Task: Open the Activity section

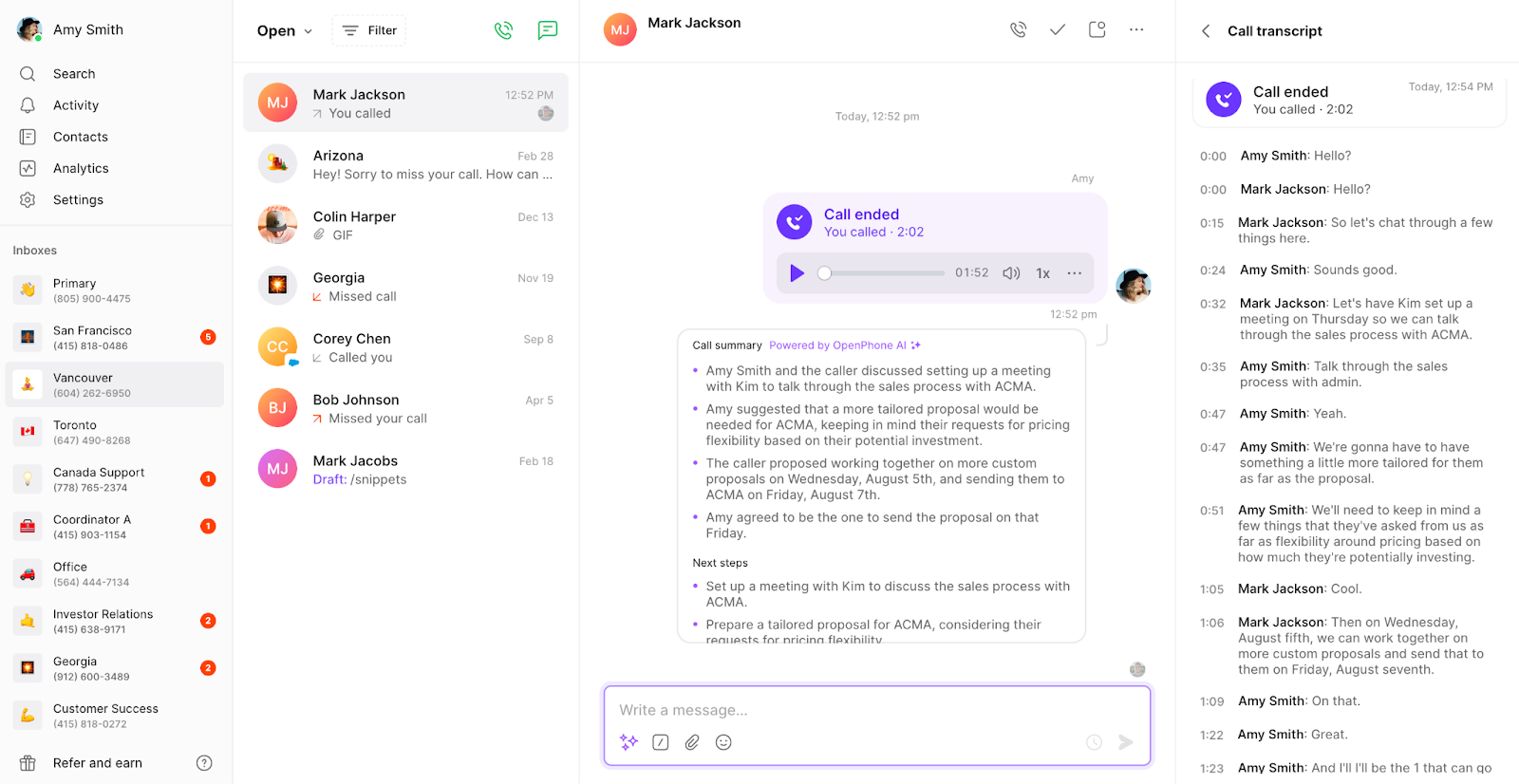Action: pos(76,105)
